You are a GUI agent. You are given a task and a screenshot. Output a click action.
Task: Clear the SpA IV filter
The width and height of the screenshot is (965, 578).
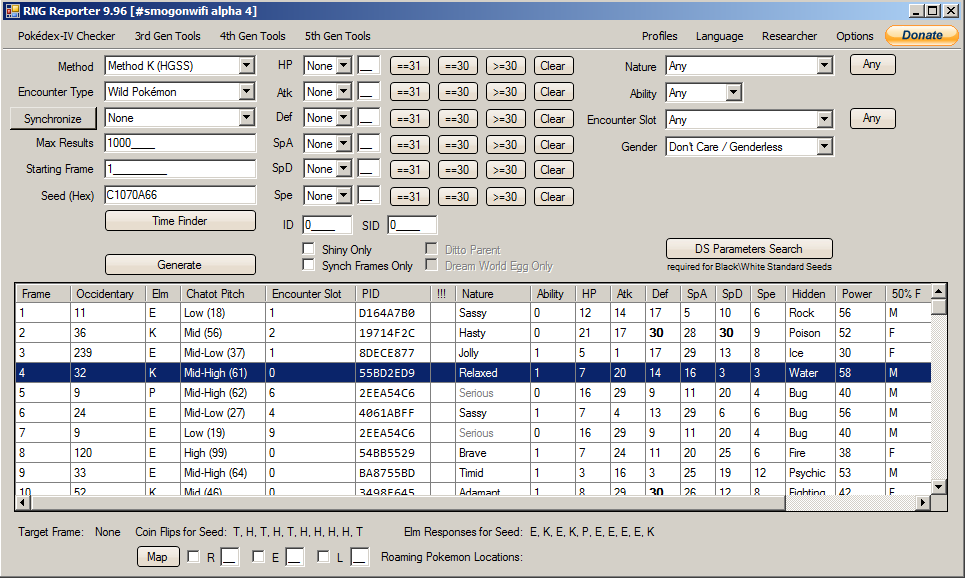(553, 145)
